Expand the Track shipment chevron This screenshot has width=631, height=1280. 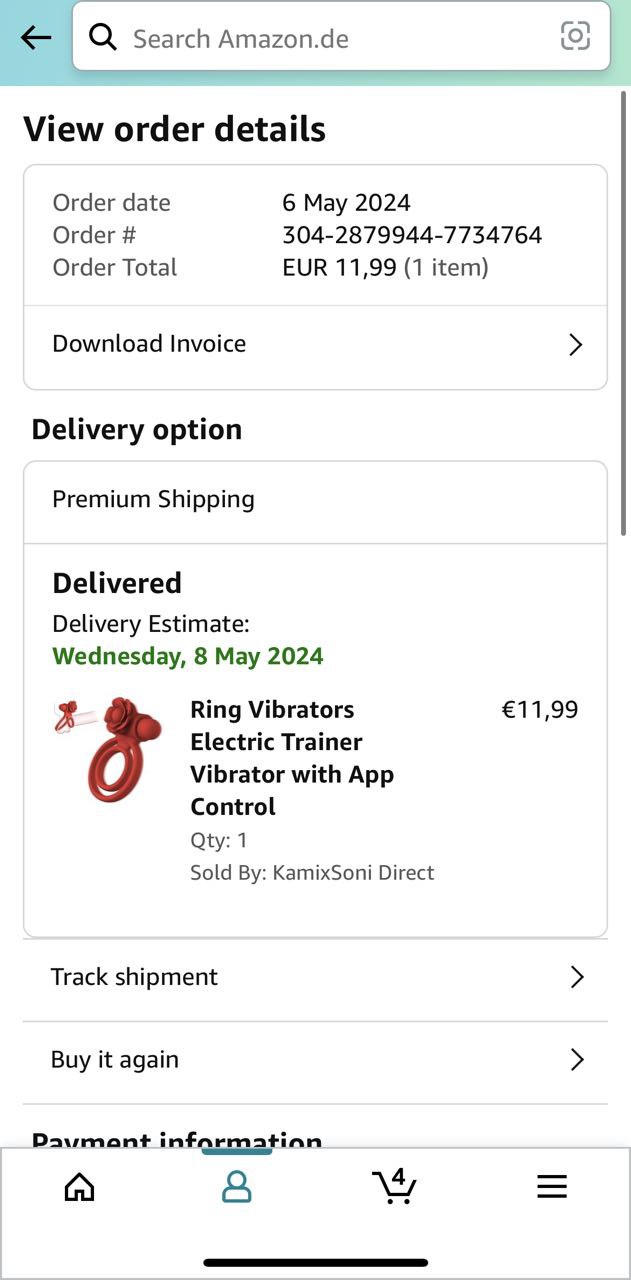[576, 977]
